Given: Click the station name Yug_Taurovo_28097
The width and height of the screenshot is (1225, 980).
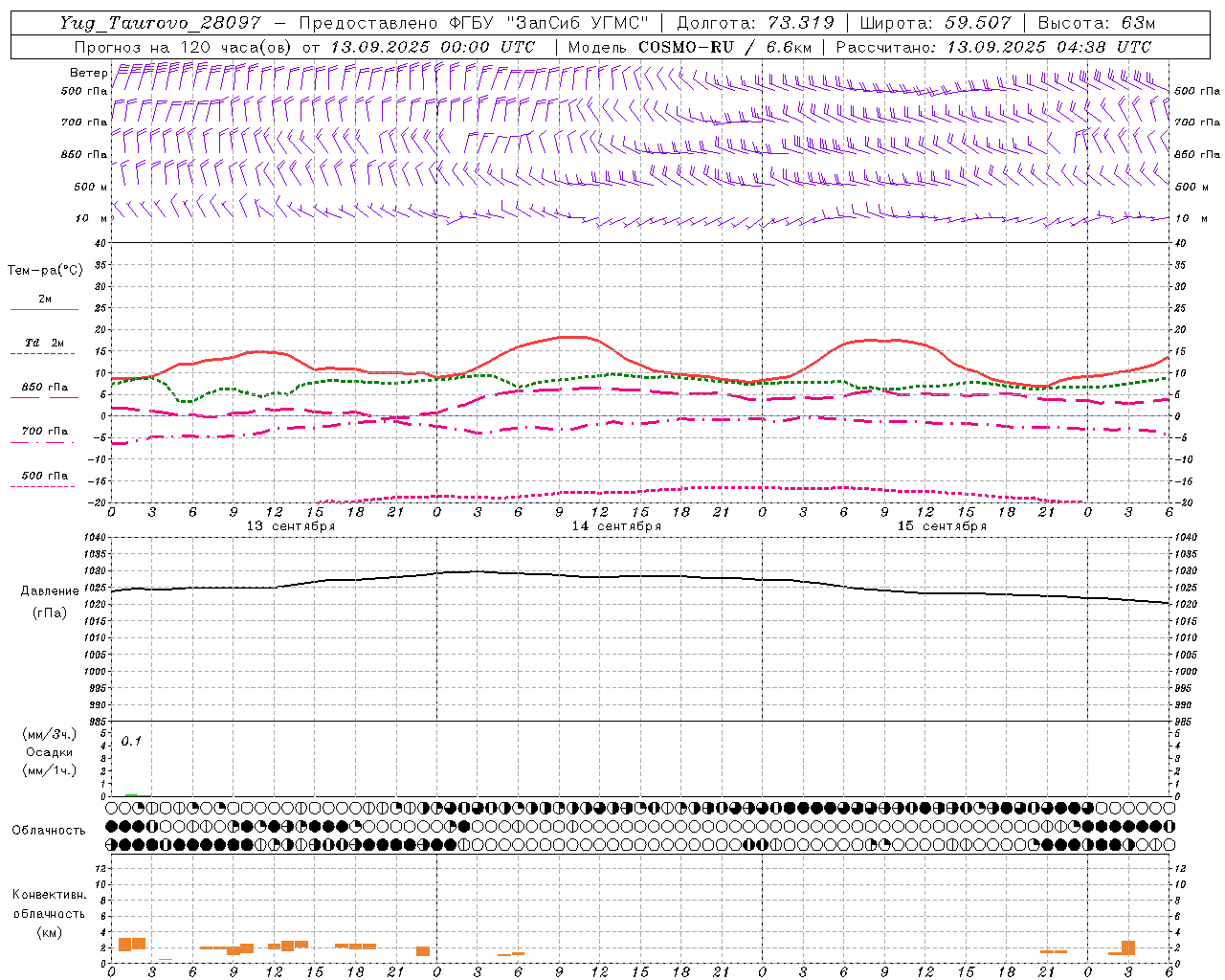Looking at the screenshot, I should point(160,23).
